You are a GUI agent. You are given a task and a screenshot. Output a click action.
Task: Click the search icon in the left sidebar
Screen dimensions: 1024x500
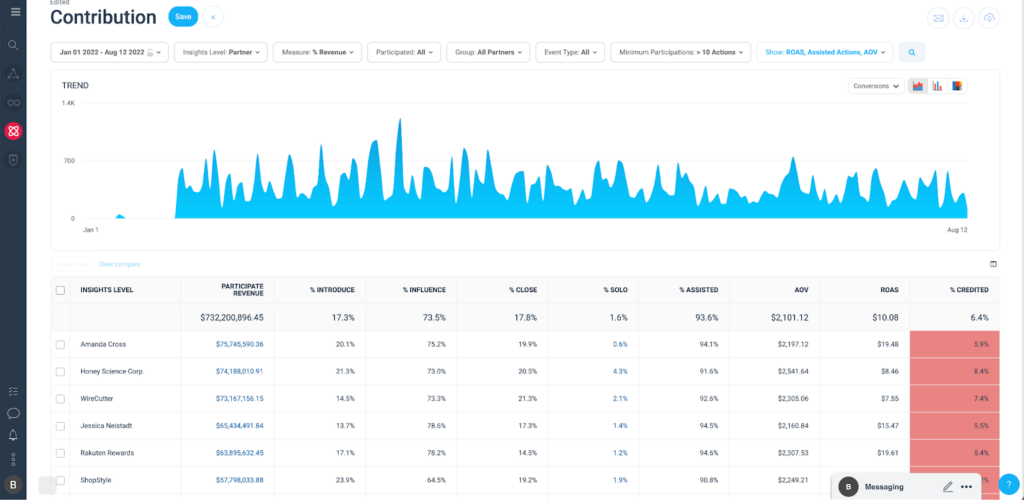click(14, 45)
